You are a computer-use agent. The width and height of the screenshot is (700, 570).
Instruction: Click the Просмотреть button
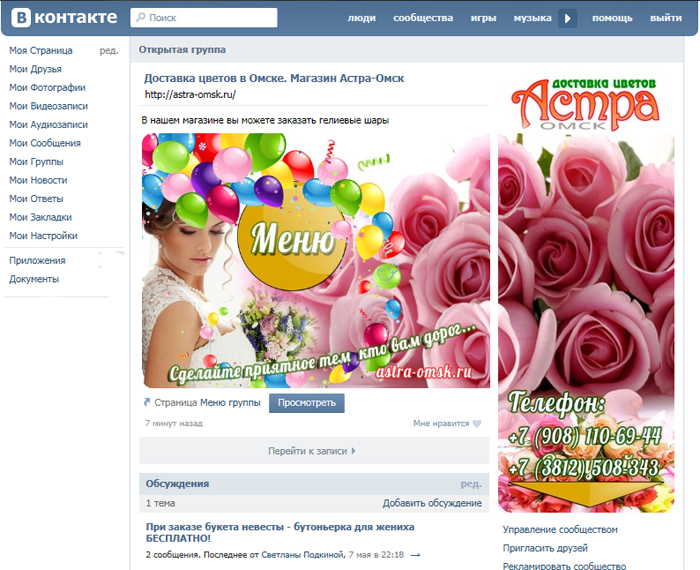[306, 403]
